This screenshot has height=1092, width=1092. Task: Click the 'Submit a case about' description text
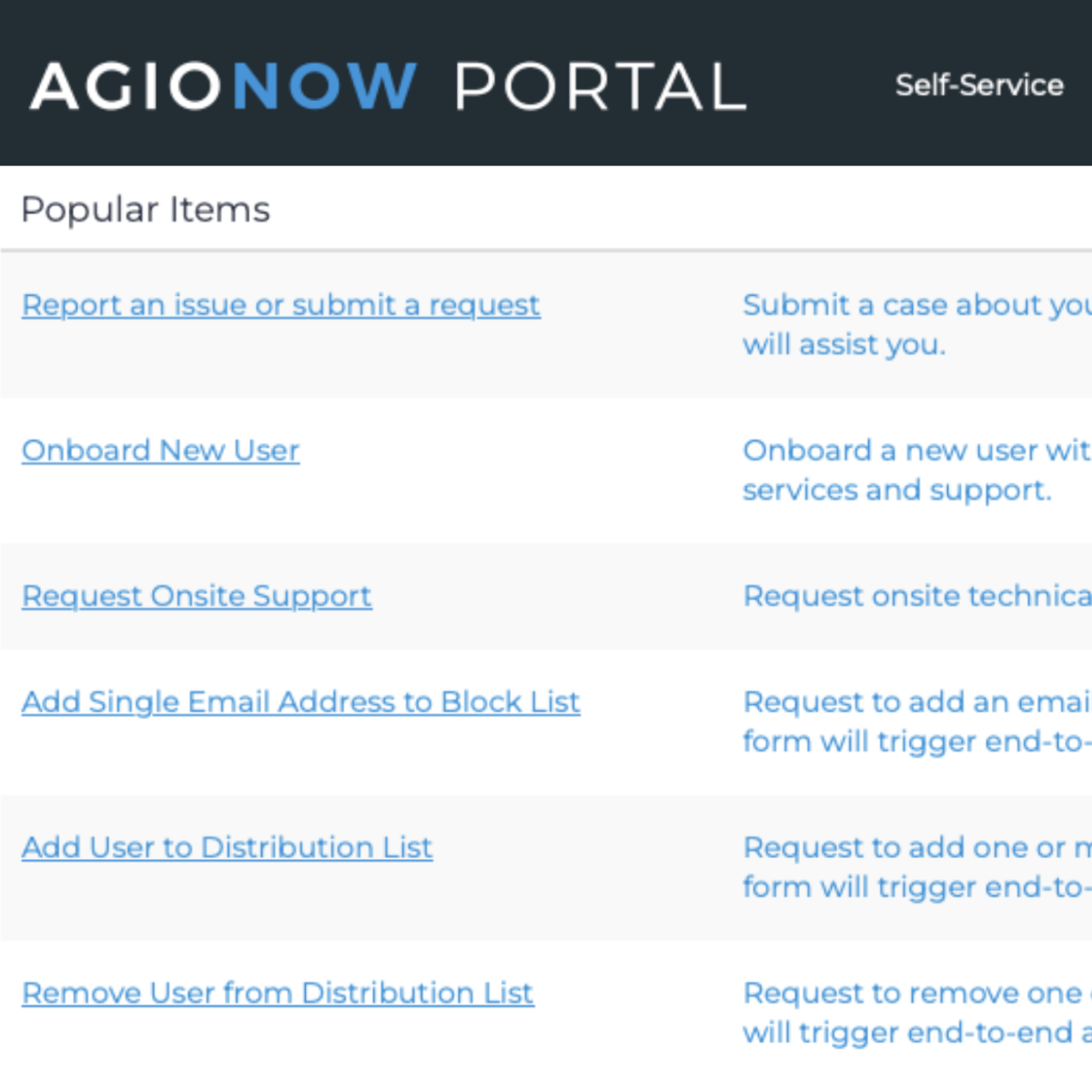pos(915,306)
